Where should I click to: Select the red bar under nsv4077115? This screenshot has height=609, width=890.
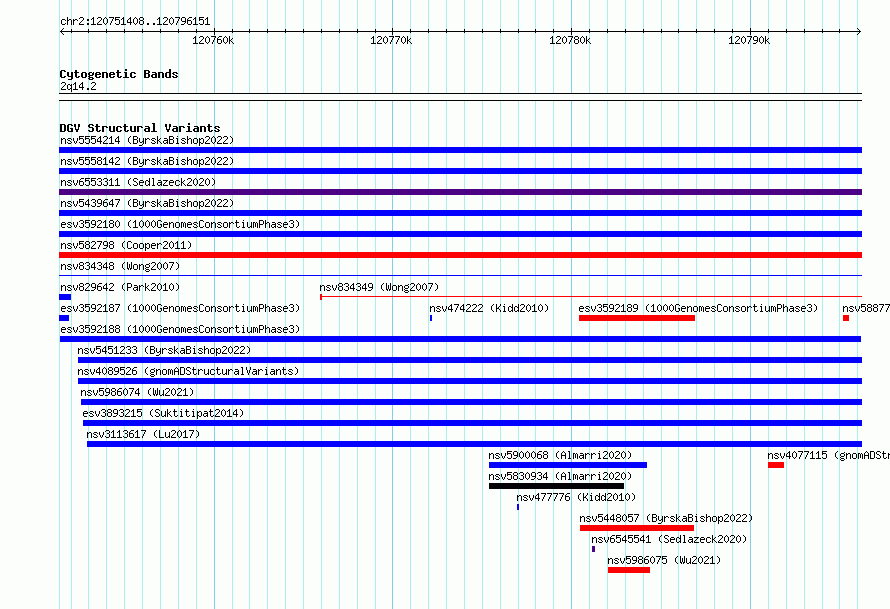[776, 465]
